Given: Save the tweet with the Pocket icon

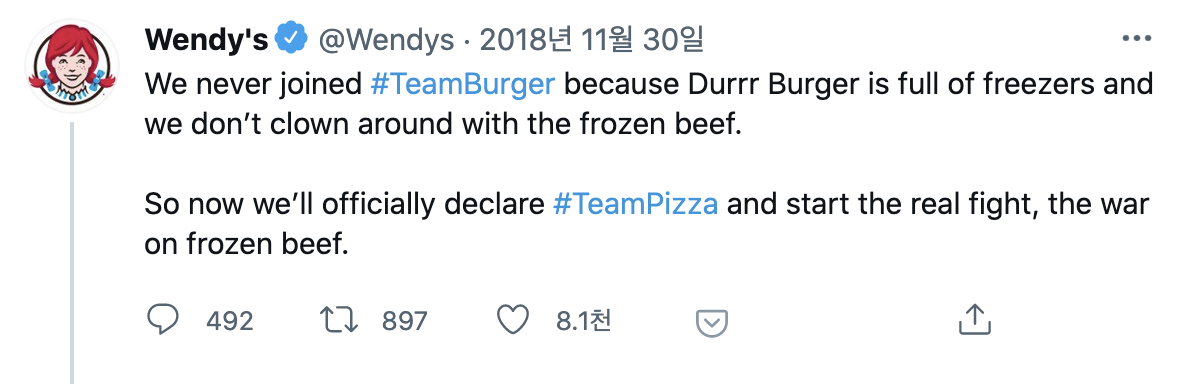Looking at the screenshot, I should click(711, 323).
